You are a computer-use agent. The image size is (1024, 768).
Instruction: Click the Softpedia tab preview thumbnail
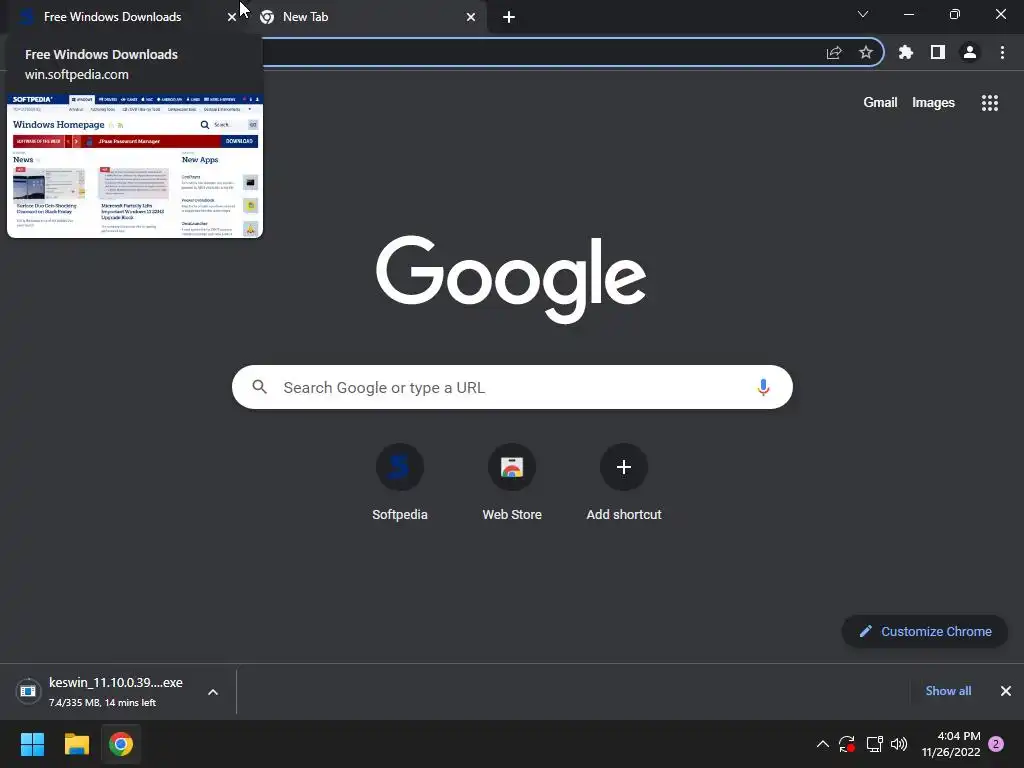[x=135, y=166]
